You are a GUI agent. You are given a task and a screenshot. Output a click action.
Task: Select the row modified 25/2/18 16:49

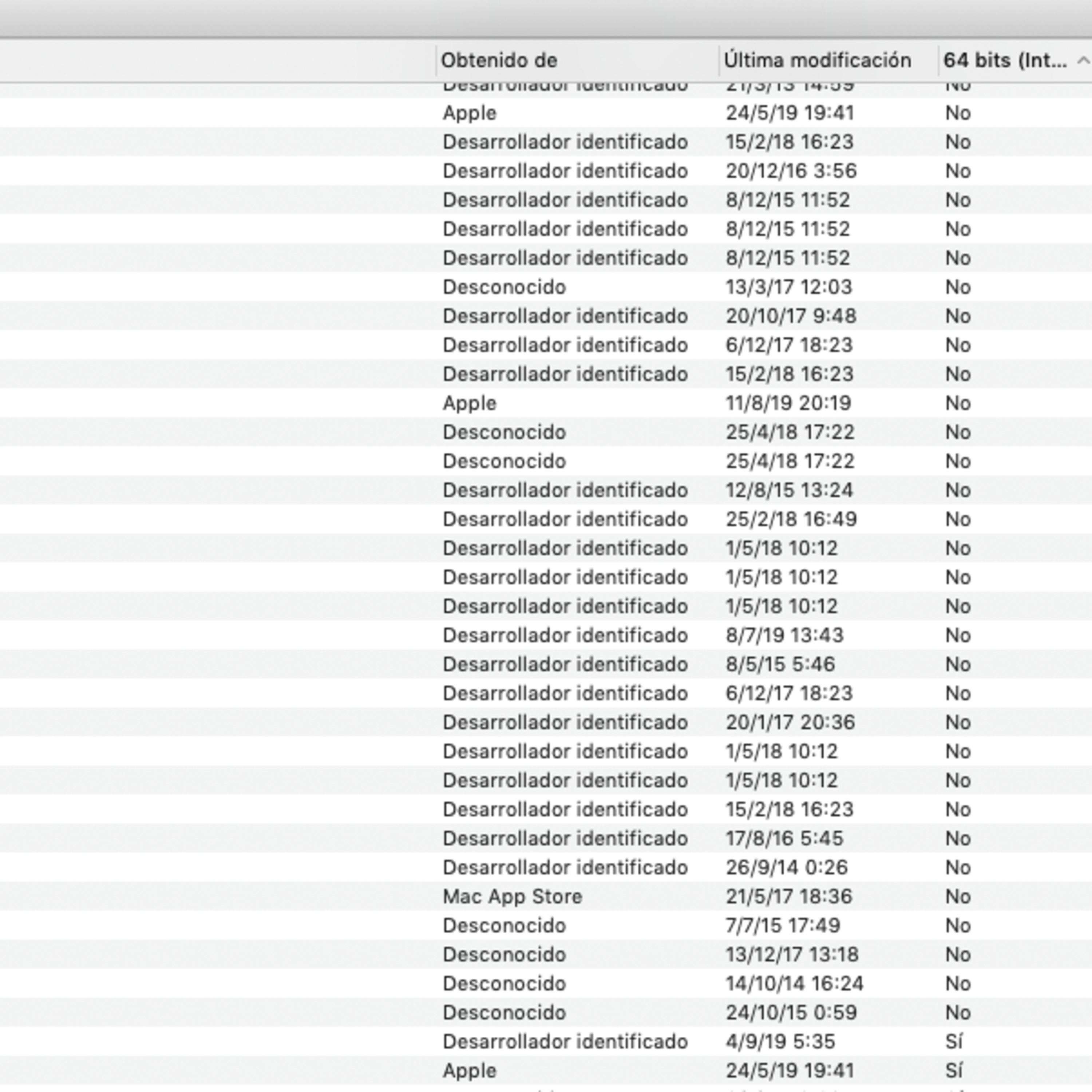click(x=791, y=519)
